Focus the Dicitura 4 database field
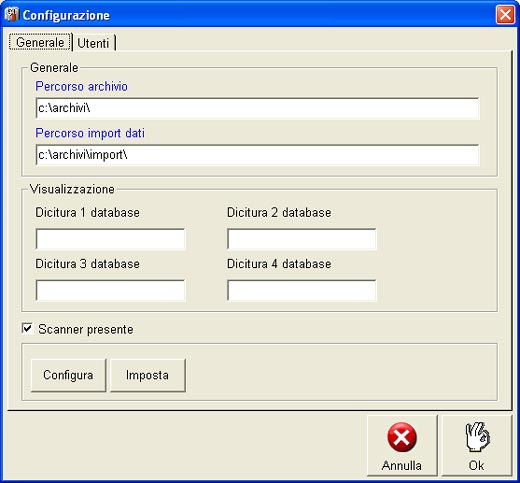 [x=302, y=290]
